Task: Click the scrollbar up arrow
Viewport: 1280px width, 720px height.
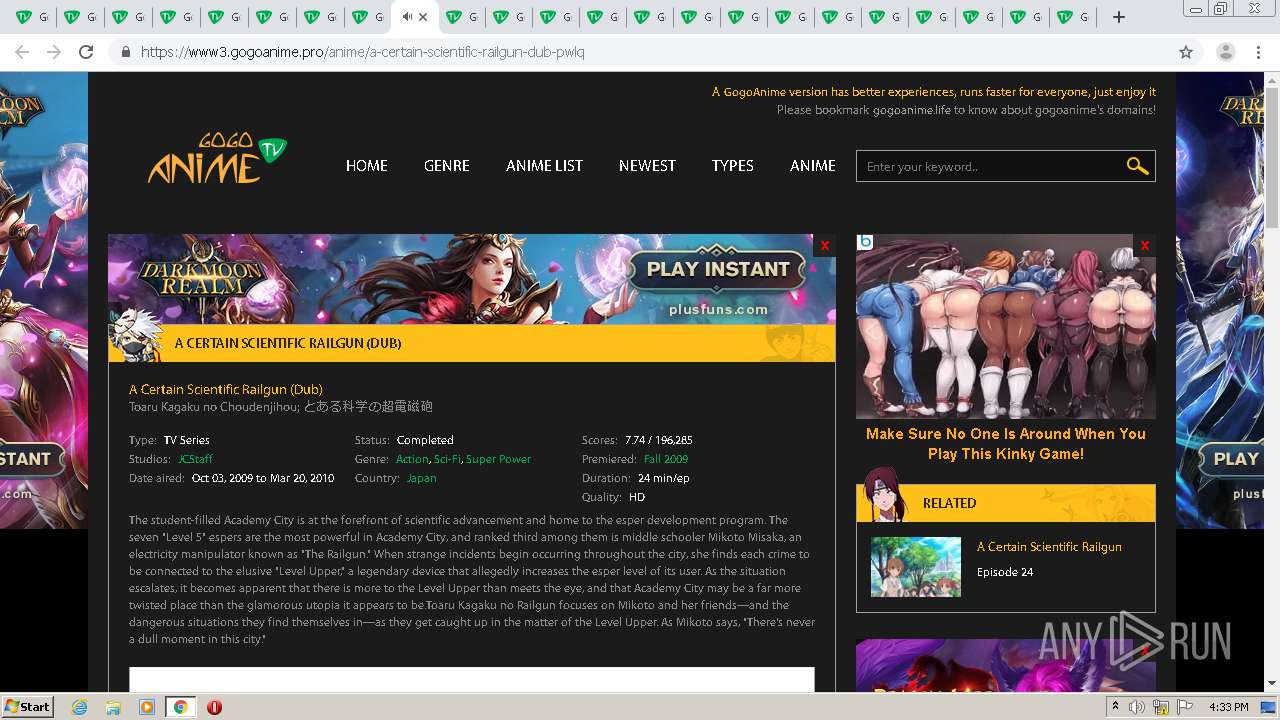Action: pyautogui.click(x=1272, y=80)
